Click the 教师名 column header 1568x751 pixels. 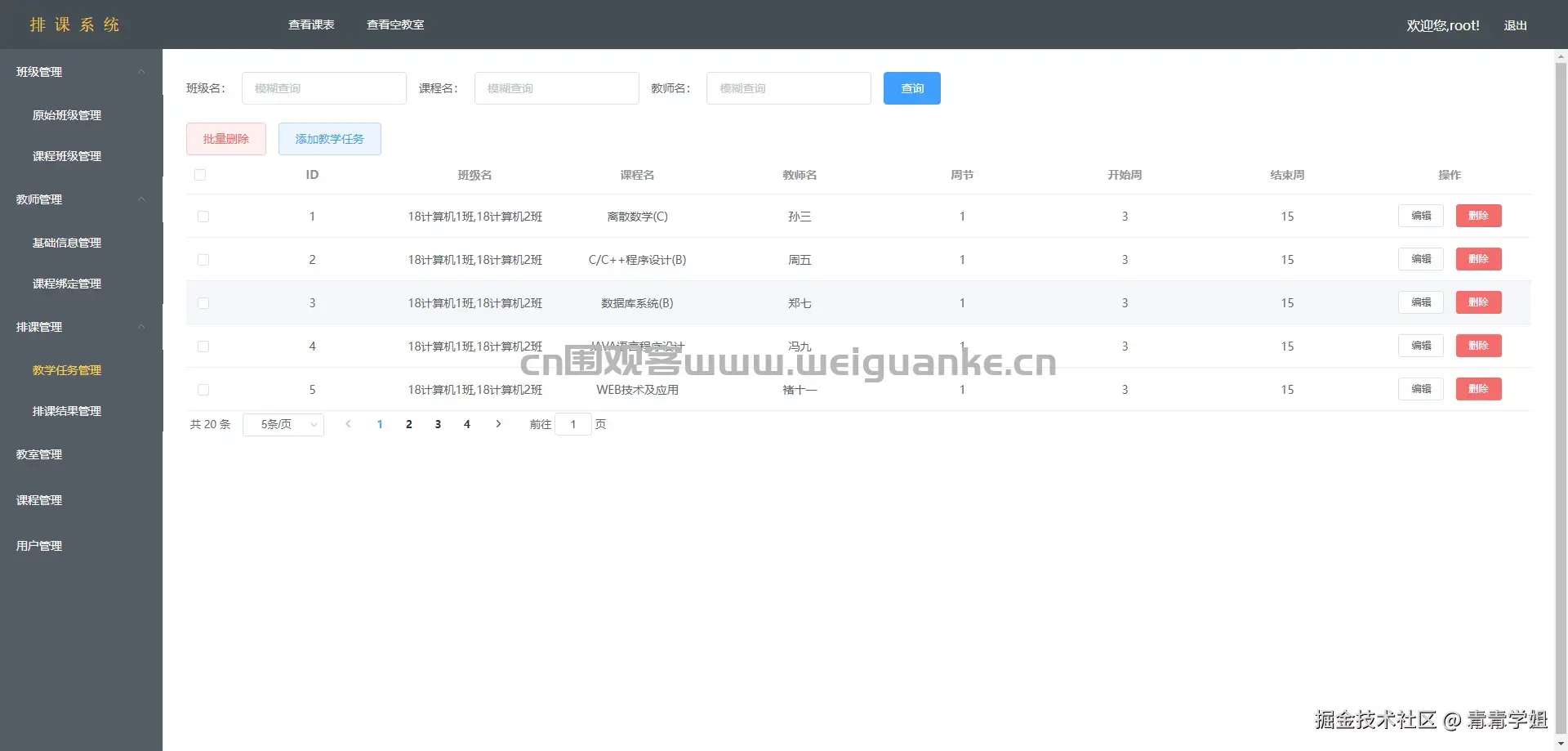pos(800,175)
